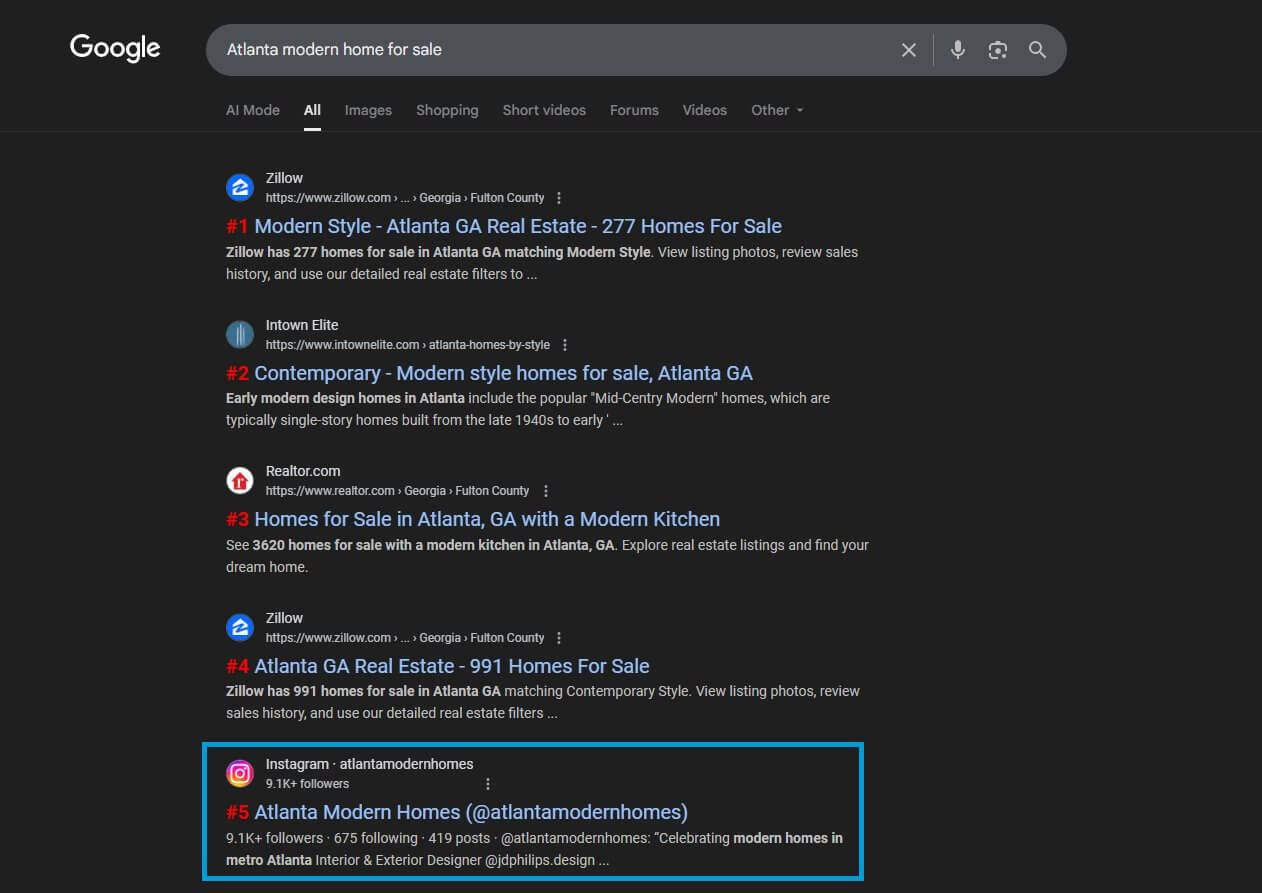
Task: Open Atlanta GA Real Estate - 991 Homes link
Action: coord(438,666)
